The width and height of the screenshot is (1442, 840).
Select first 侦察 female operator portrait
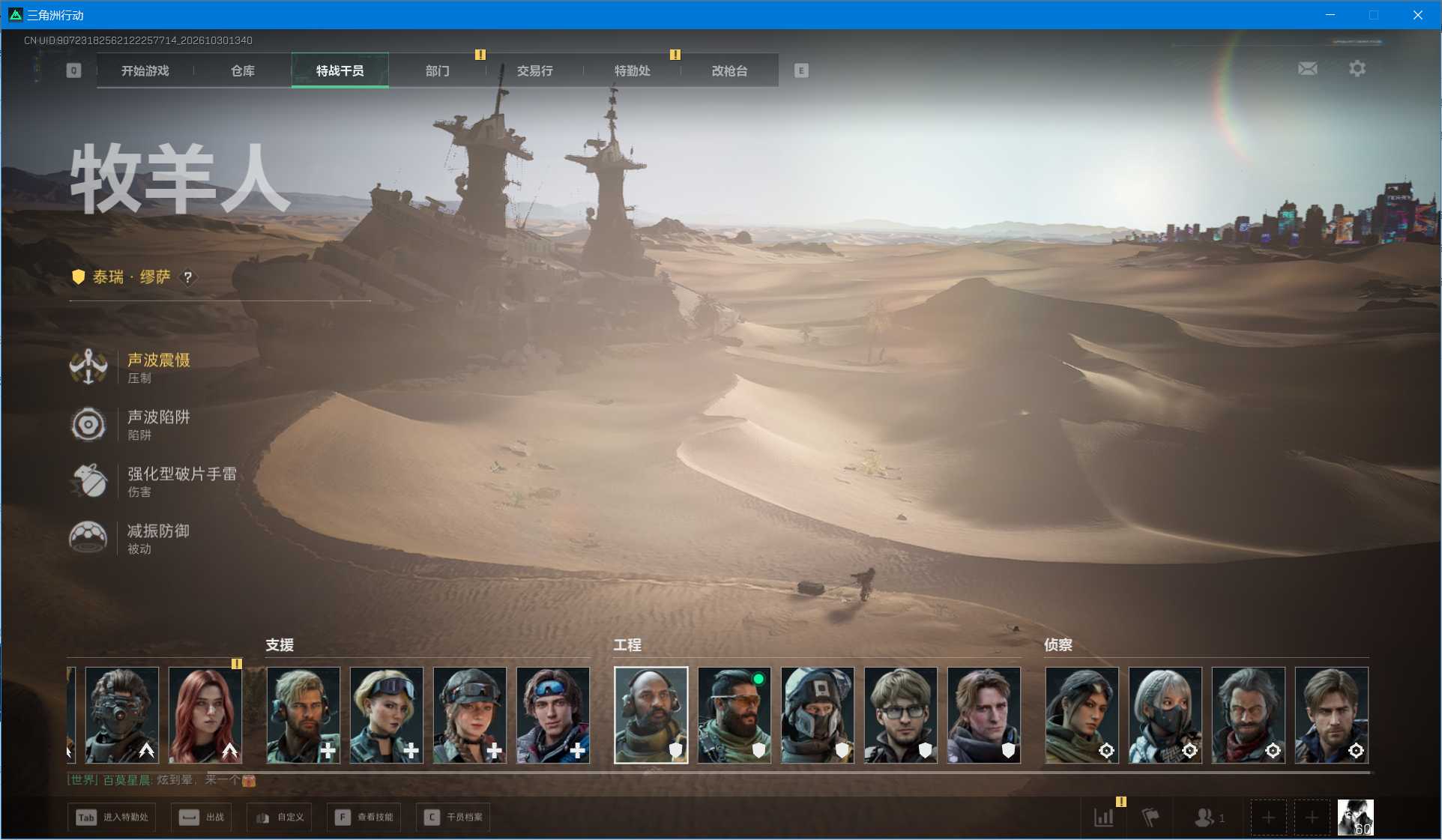coord(1082,716)
